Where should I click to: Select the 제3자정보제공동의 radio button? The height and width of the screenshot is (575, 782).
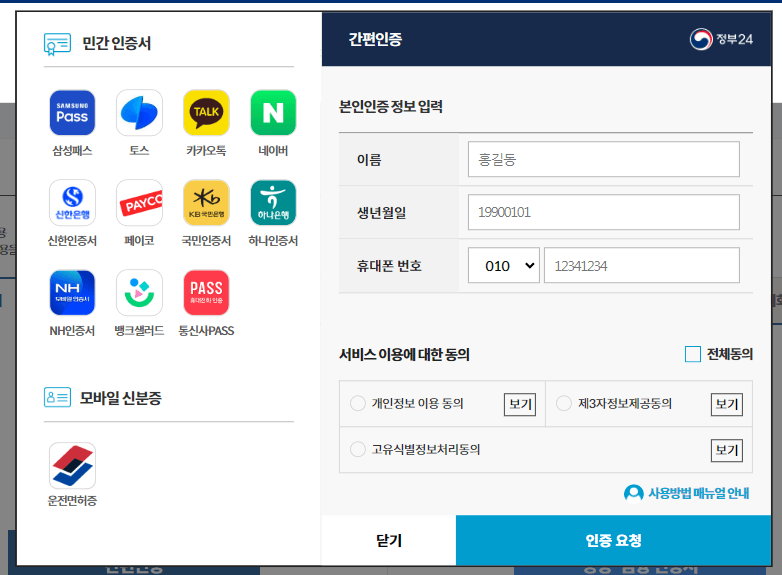[564, 403]
